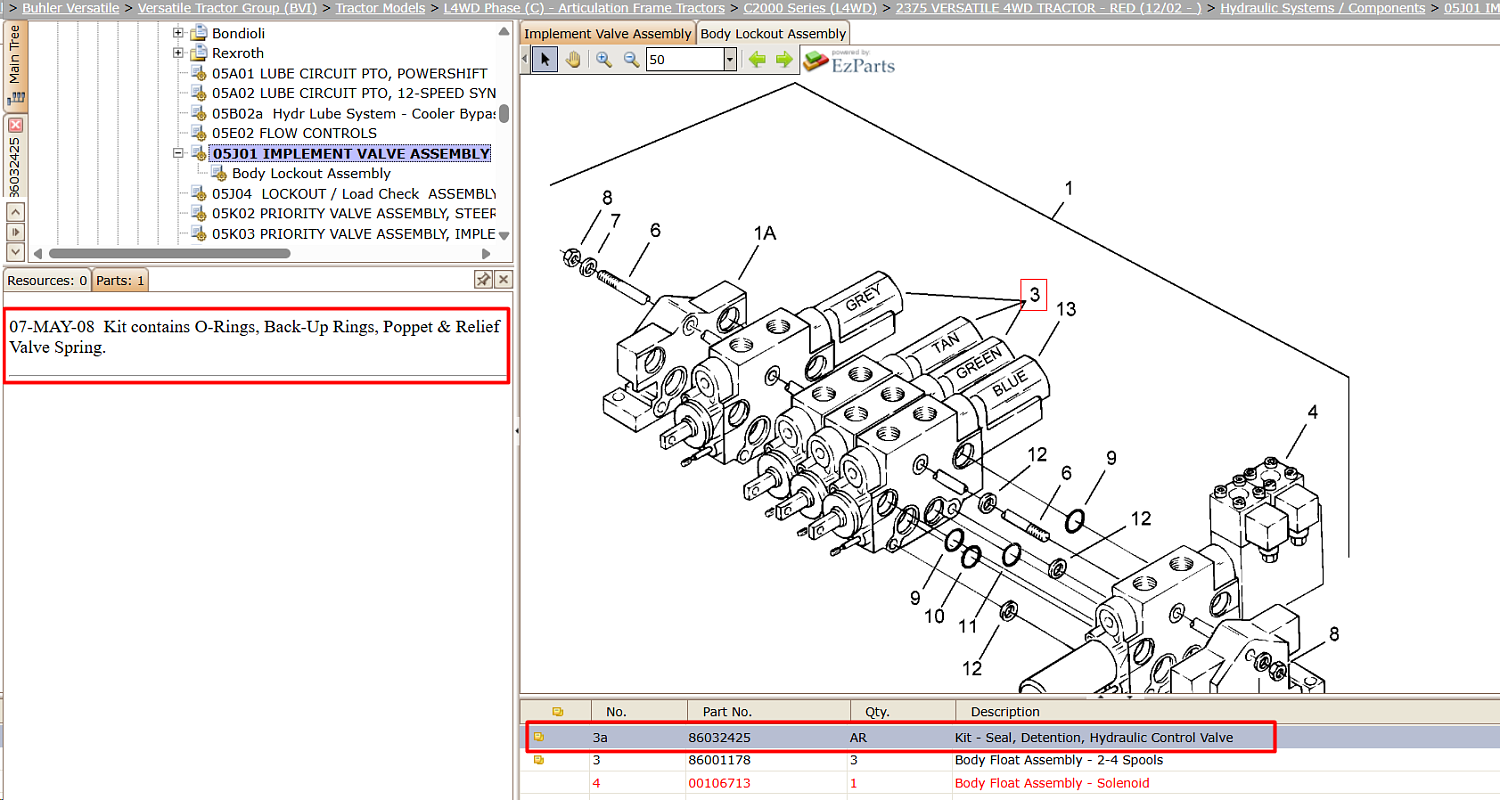Open the L4WD Phase (C) breadcrumb link
The image size is (1500, 800).
click(585, 8)
